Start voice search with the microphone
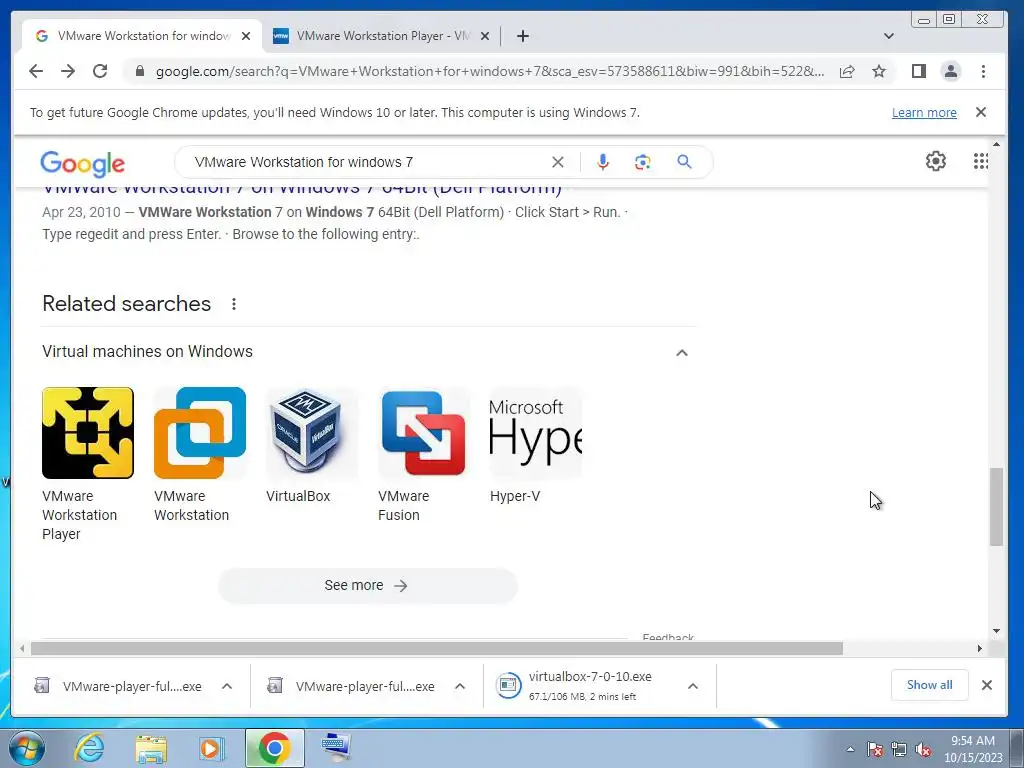This screenshot has height=768, width=1024. point(603,162)
